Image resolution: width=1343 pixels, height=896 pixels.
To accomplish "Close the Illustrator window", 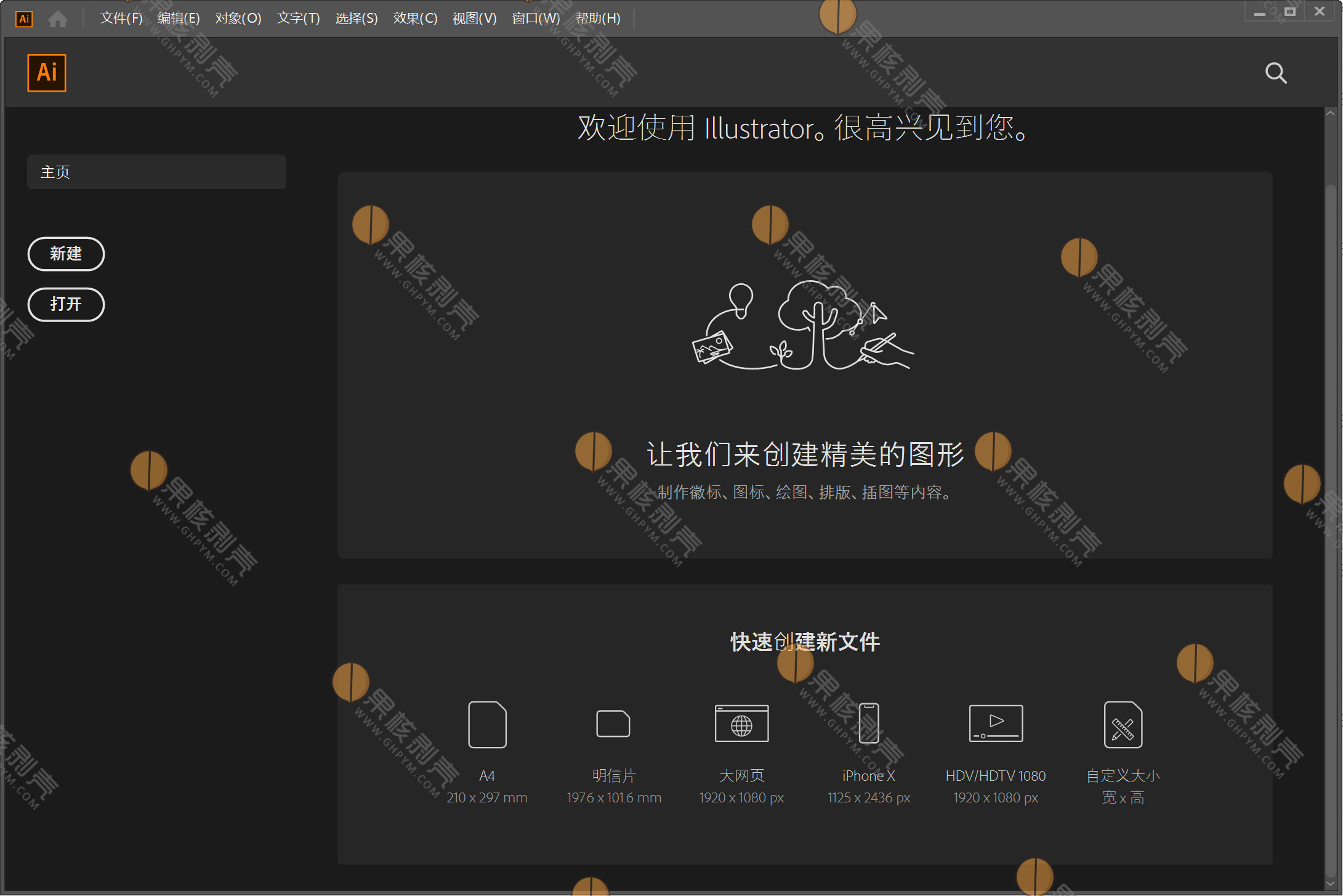I will click(x=1320, y=12).
